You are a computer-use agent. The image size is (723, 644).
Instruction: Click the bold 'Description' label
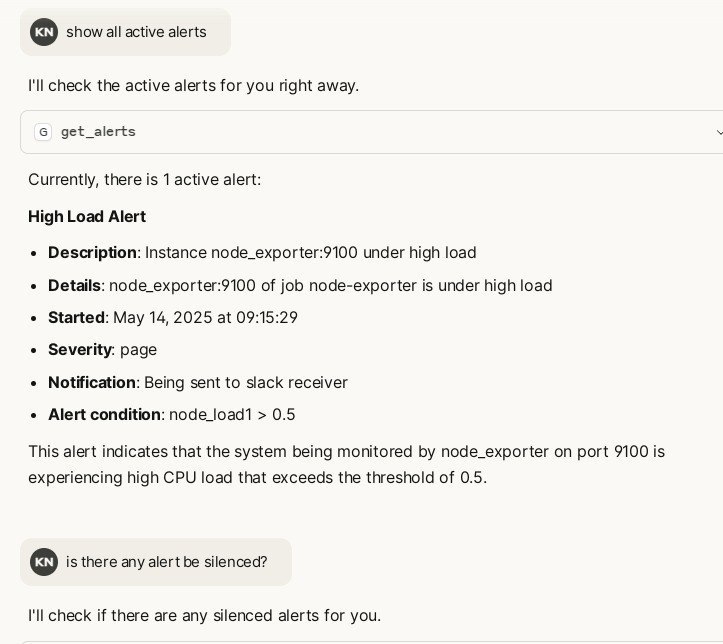click(x=92, y=252)
